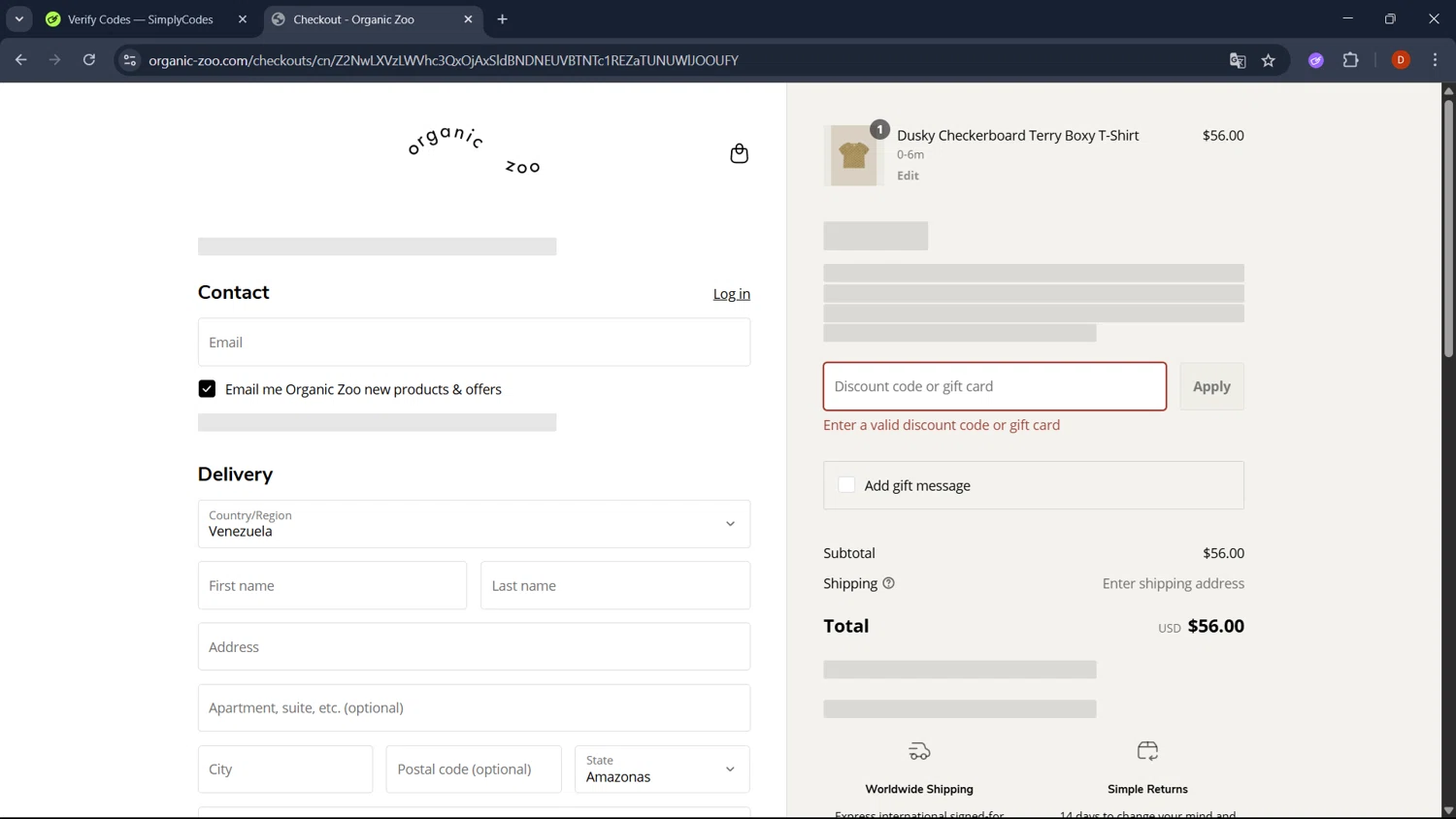The height and width of the screenshot is (819, 1456).
Task: Open site information icon in address bar
Action: (129, 60)
